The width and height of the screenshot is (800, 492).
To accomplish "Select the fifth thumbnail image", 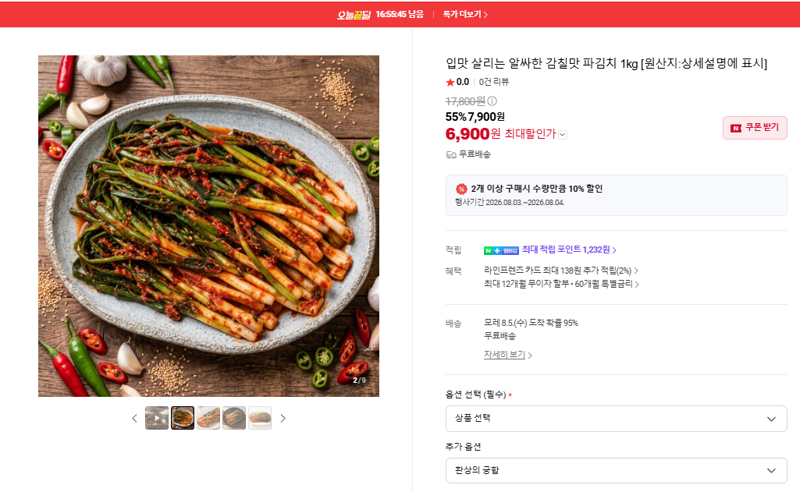I will (x=260, y=418).
